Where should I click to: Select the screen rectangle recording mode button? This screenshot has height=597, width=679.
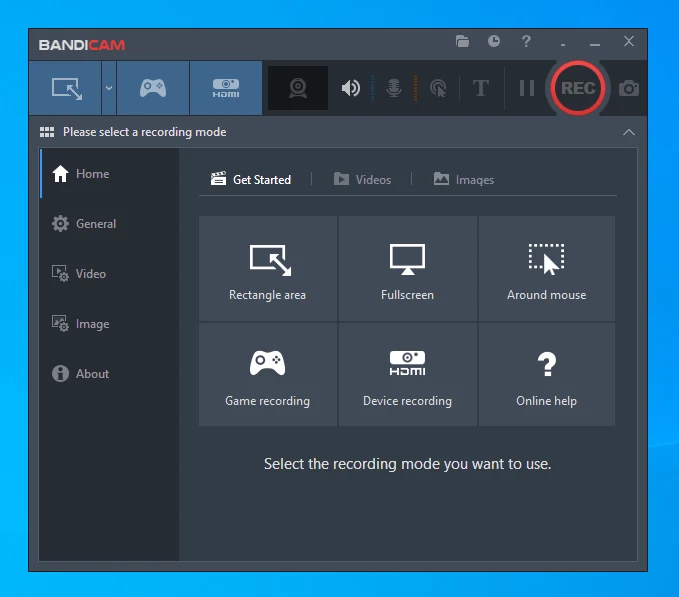point(65,88)
